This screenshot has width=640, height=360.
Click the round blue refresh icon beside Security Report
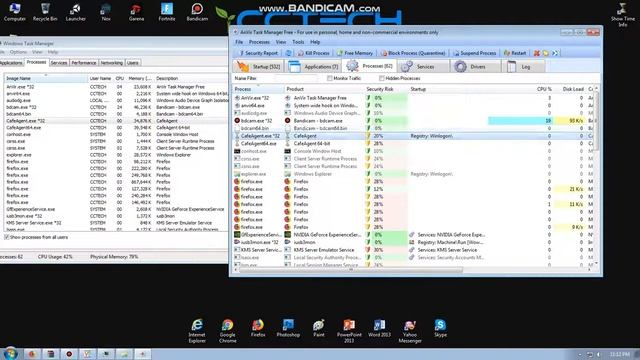coord(289,53)
